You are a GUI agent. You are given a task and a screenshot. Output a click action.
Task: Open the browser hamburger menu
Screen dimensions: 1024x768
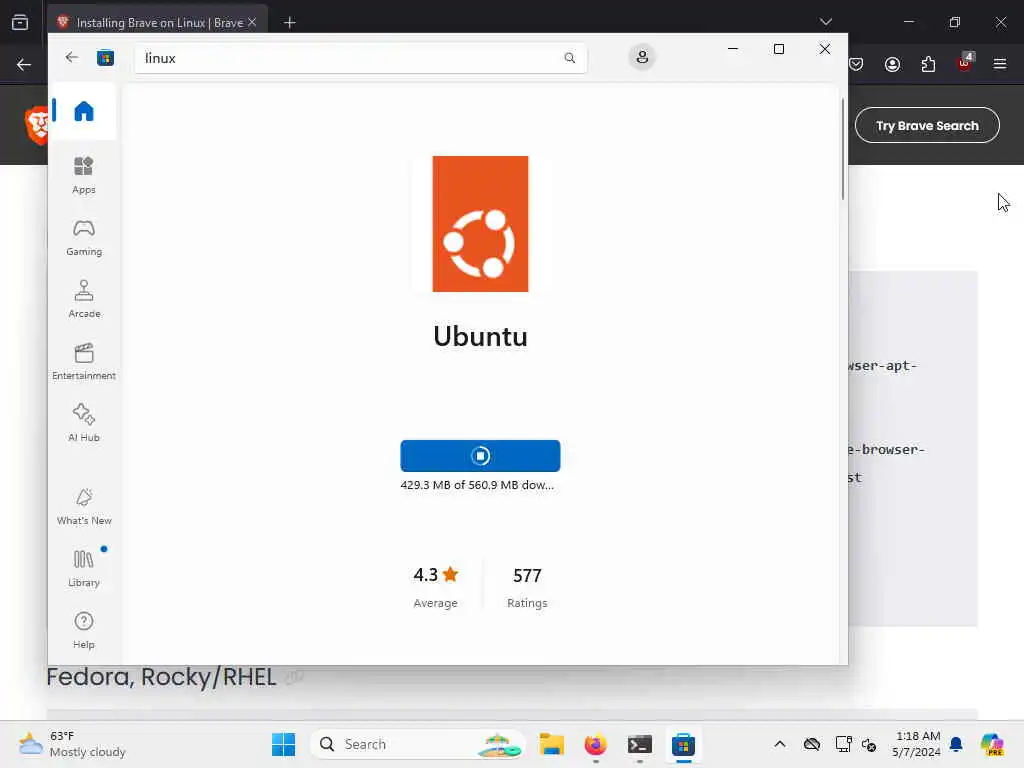(1000, 64)
